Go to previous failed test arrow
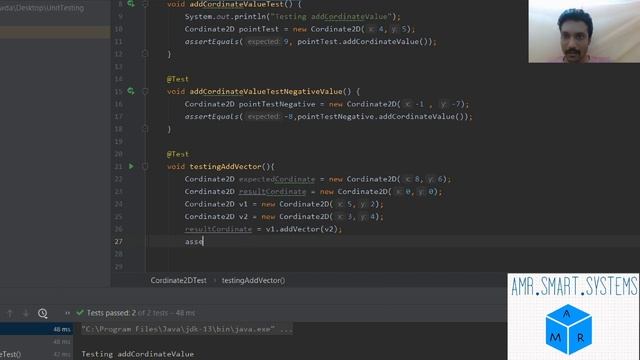This screenshot has height=360, width=640. tap(10, 313)
